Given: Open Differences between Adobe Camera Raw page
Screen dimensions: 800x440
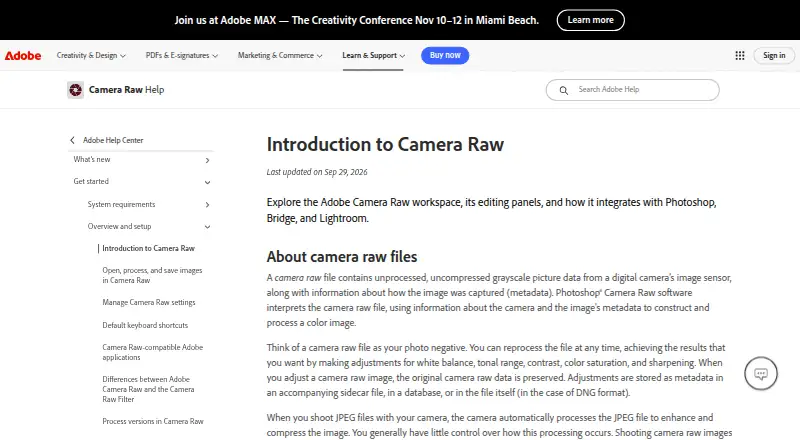Looking at the screenshot, I should 148,389.
